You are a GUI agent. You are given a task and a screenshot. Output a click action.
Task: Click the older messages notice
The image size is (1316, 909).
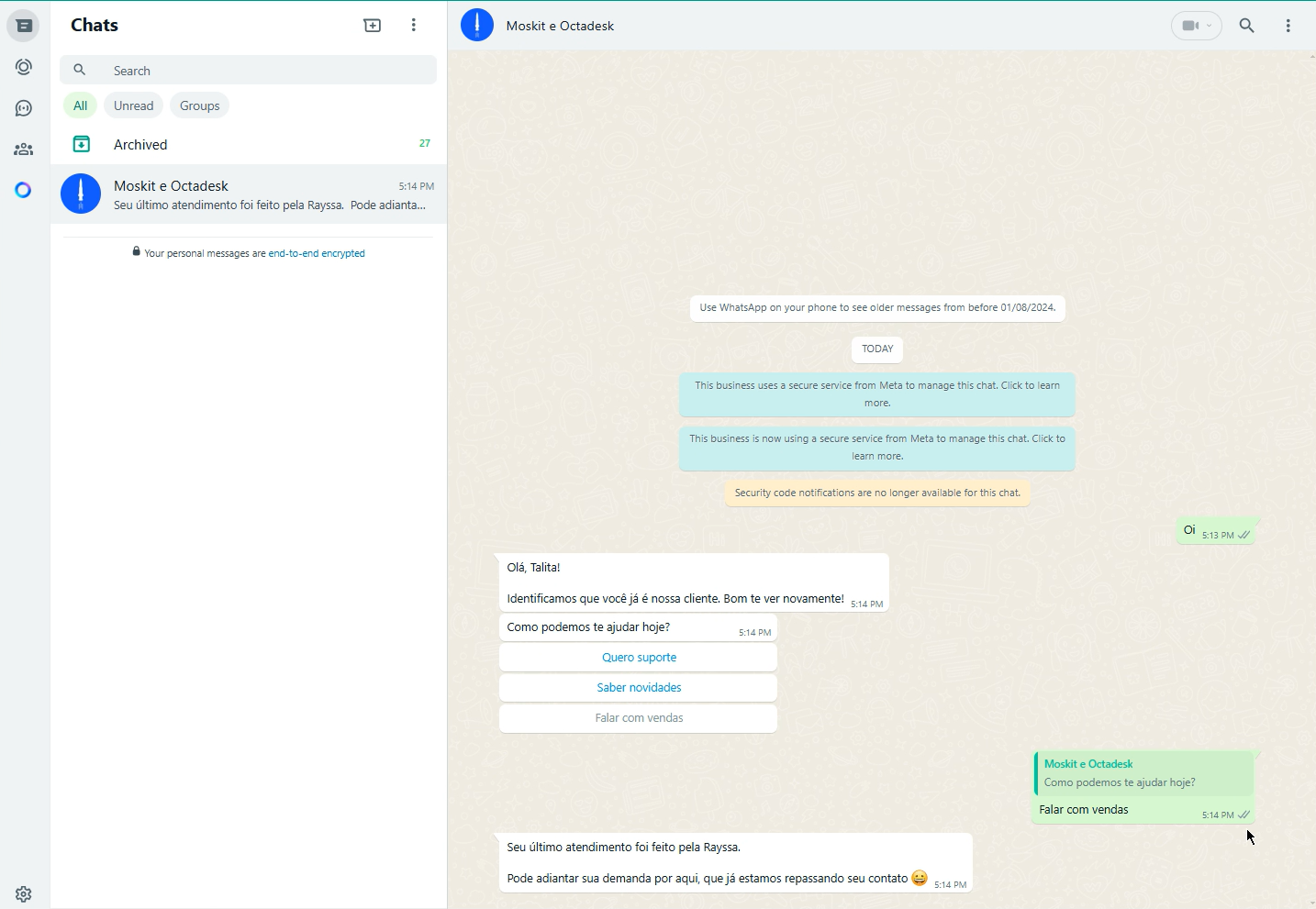878,308
